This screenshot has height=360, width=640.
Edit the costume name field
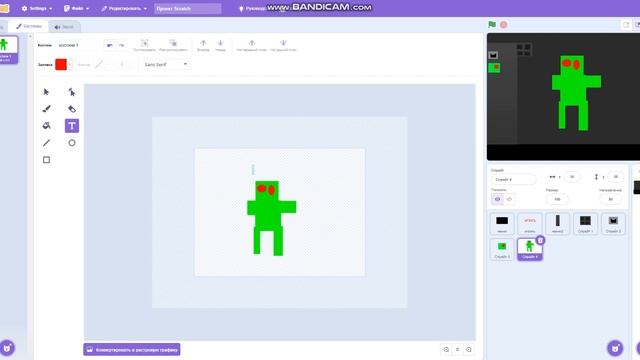[x=77, y=45]
